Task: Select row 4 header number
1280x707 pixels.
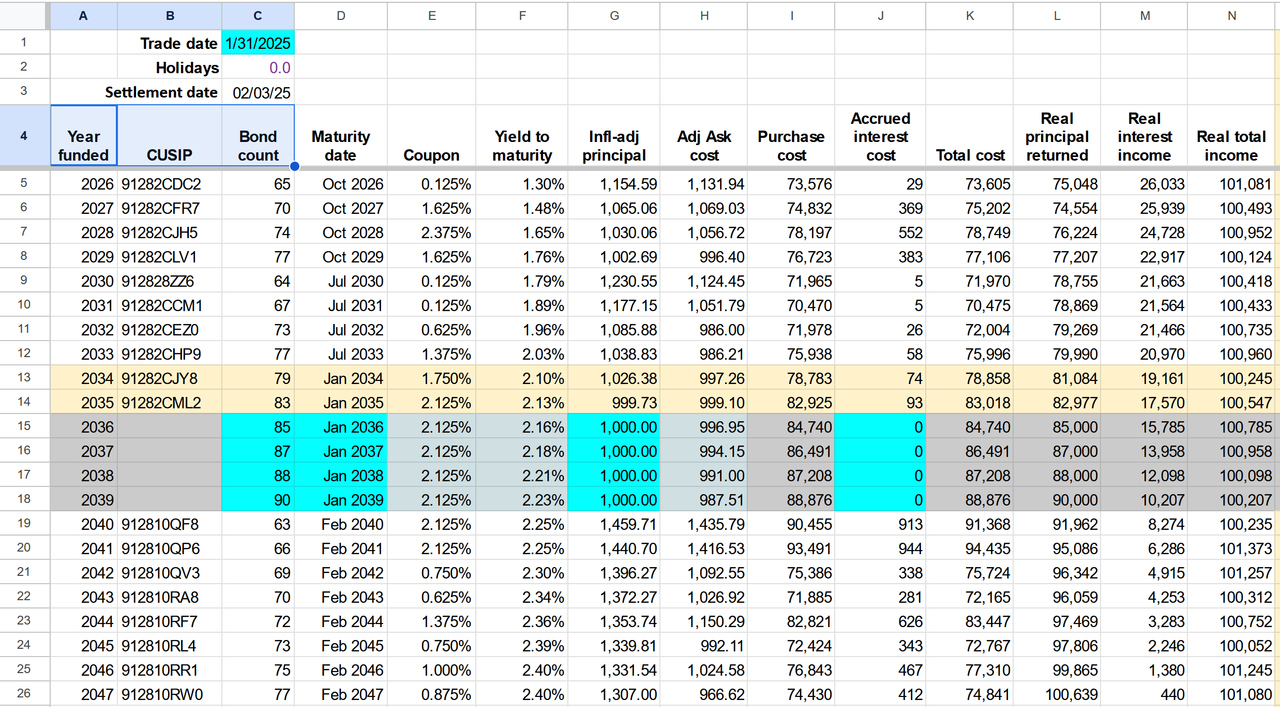Action: click(24, 136)
